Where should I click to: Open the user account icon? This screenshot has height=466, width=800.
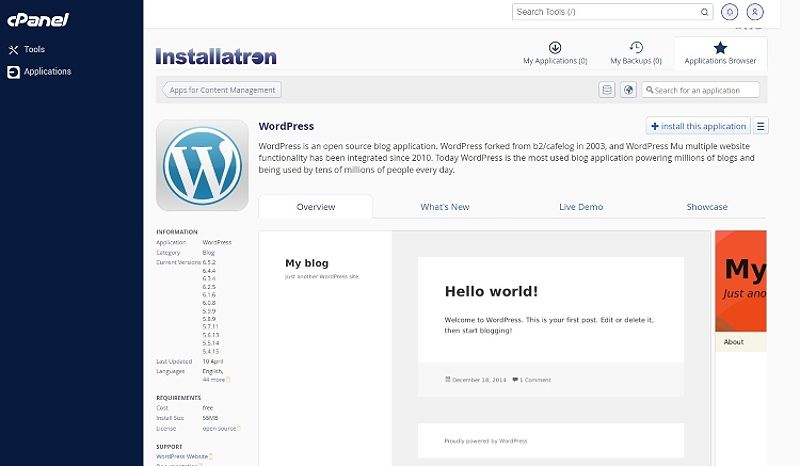point(755,12)
